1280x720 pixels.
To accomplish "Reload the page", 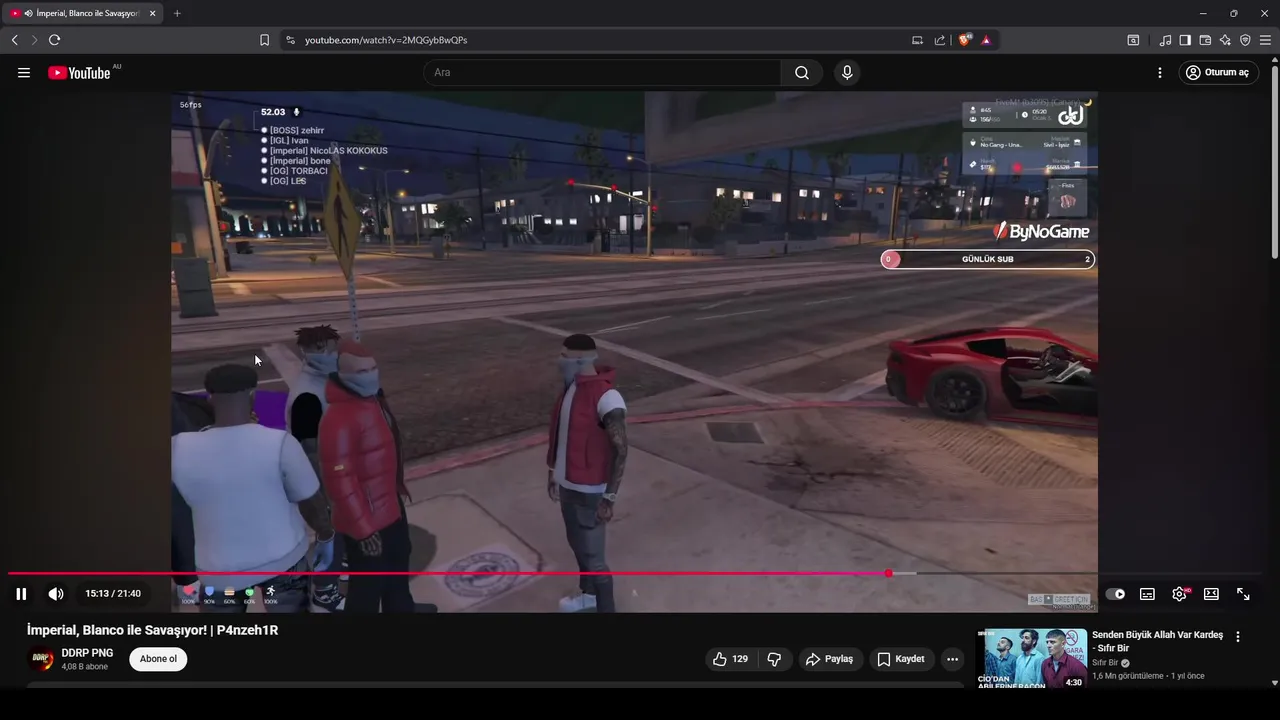I will click(54, 40).
